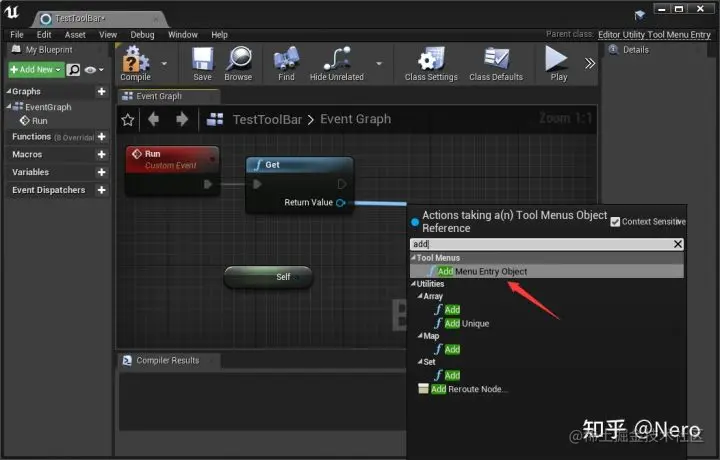Screen dimensions: 720x460
Task: Collapse Array subcategory
Action: click(420, 296)
